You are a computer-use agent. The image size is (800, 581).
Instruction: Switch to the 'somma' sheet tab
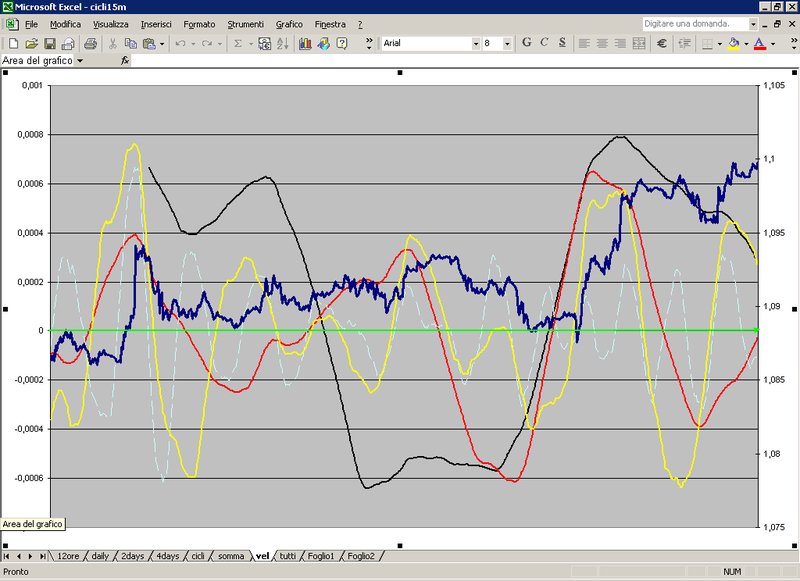pos(230,556)
